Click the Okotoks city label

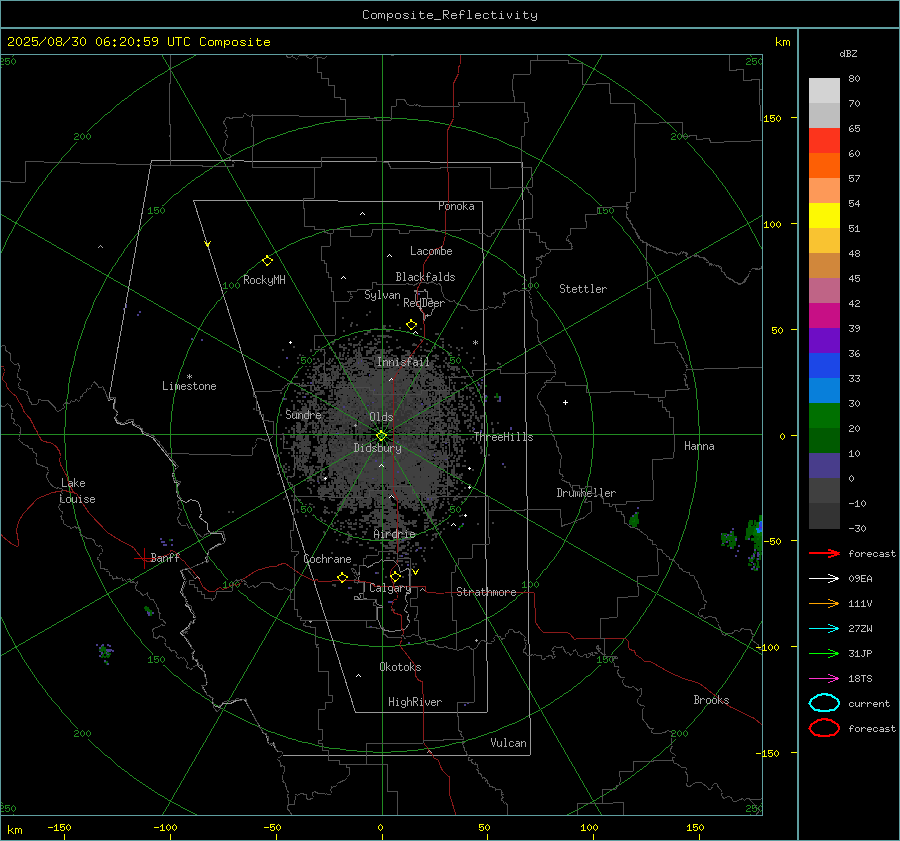pyautogui.click(x=400, y=667)
